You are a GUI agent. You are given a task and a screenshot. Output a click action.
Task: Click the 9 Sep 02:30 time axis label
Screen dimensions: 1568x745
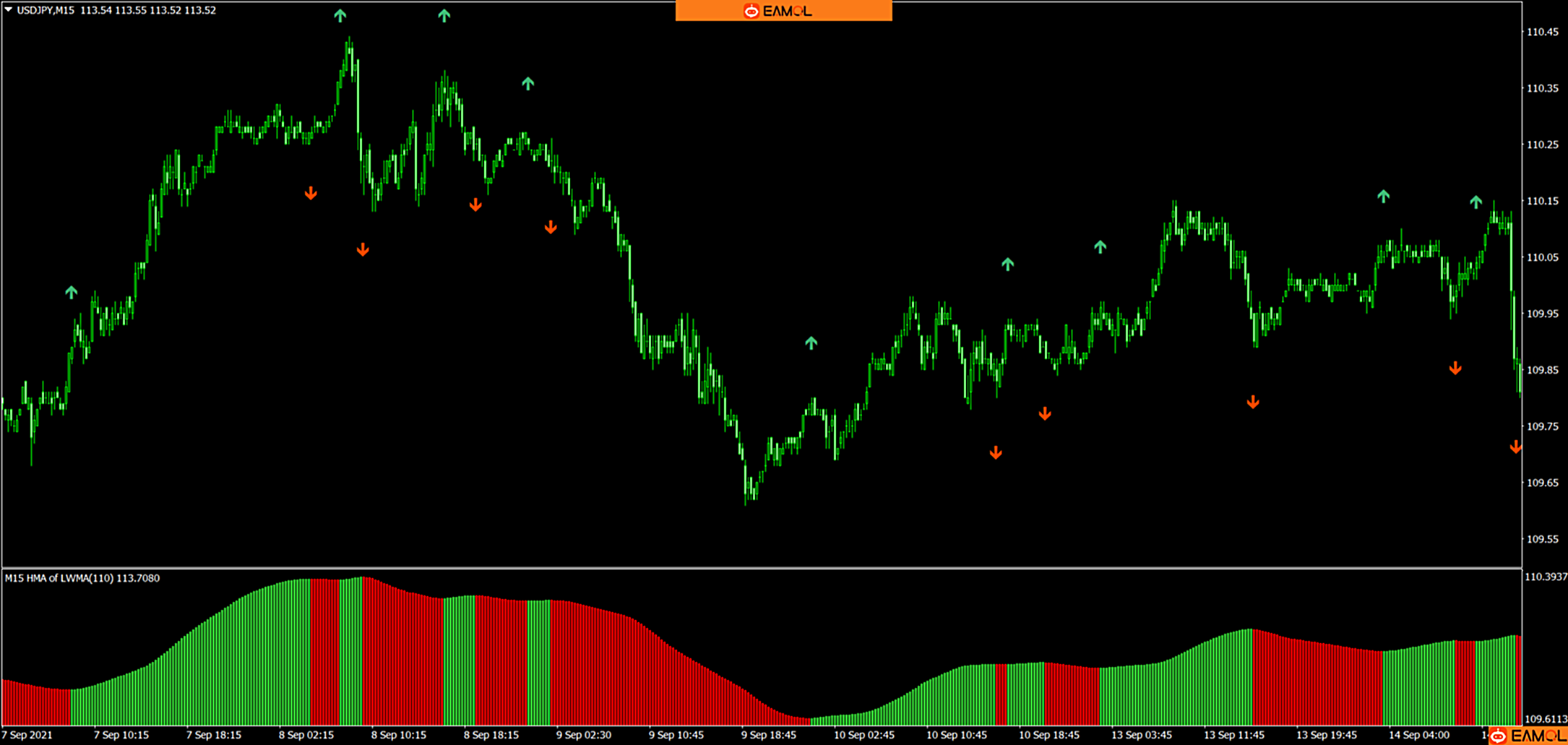click(x=583, y=735)
